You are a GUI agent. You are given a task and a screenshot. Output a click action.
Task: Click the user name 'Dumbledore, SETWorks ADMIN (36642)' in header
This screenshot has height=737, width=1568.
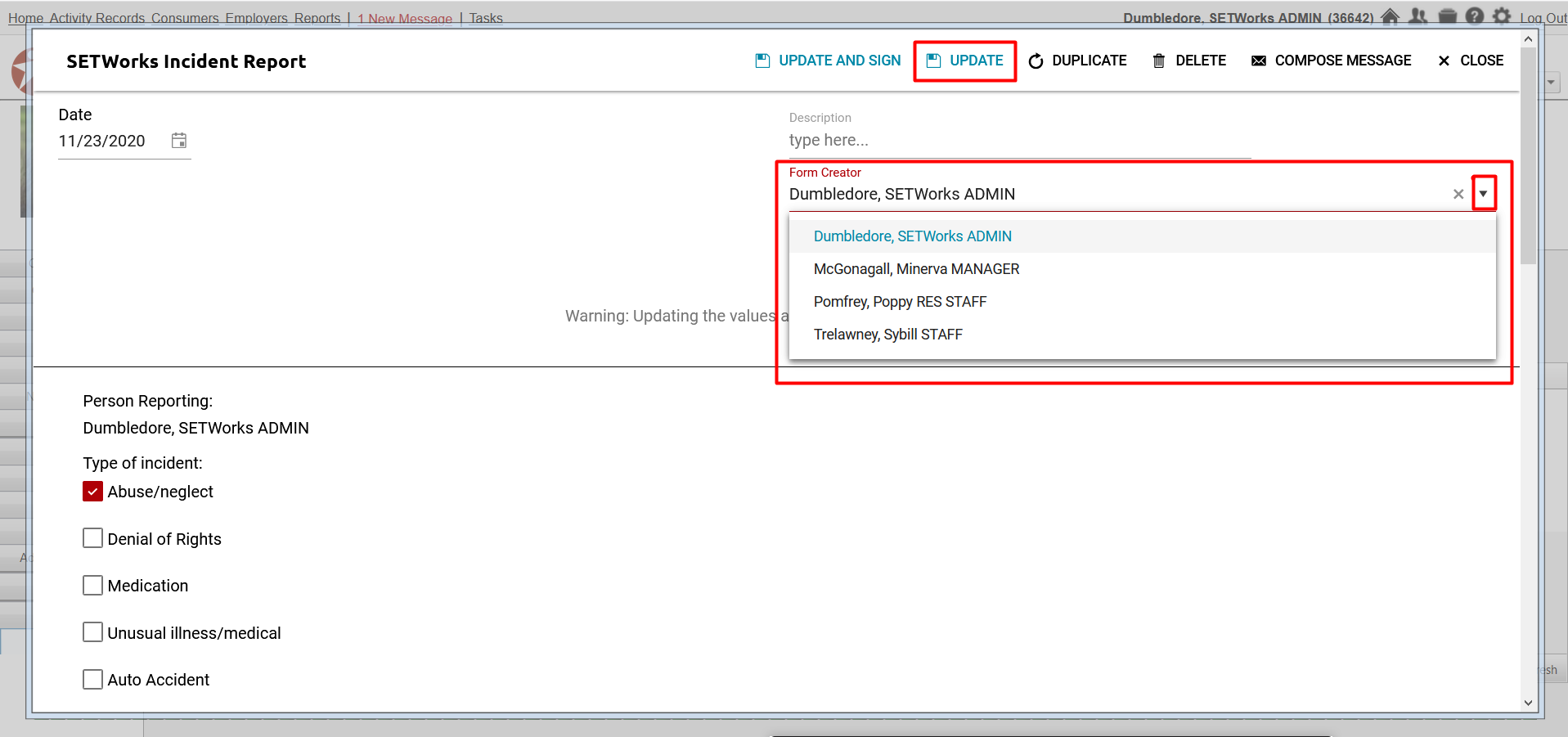click(1248, 18)
